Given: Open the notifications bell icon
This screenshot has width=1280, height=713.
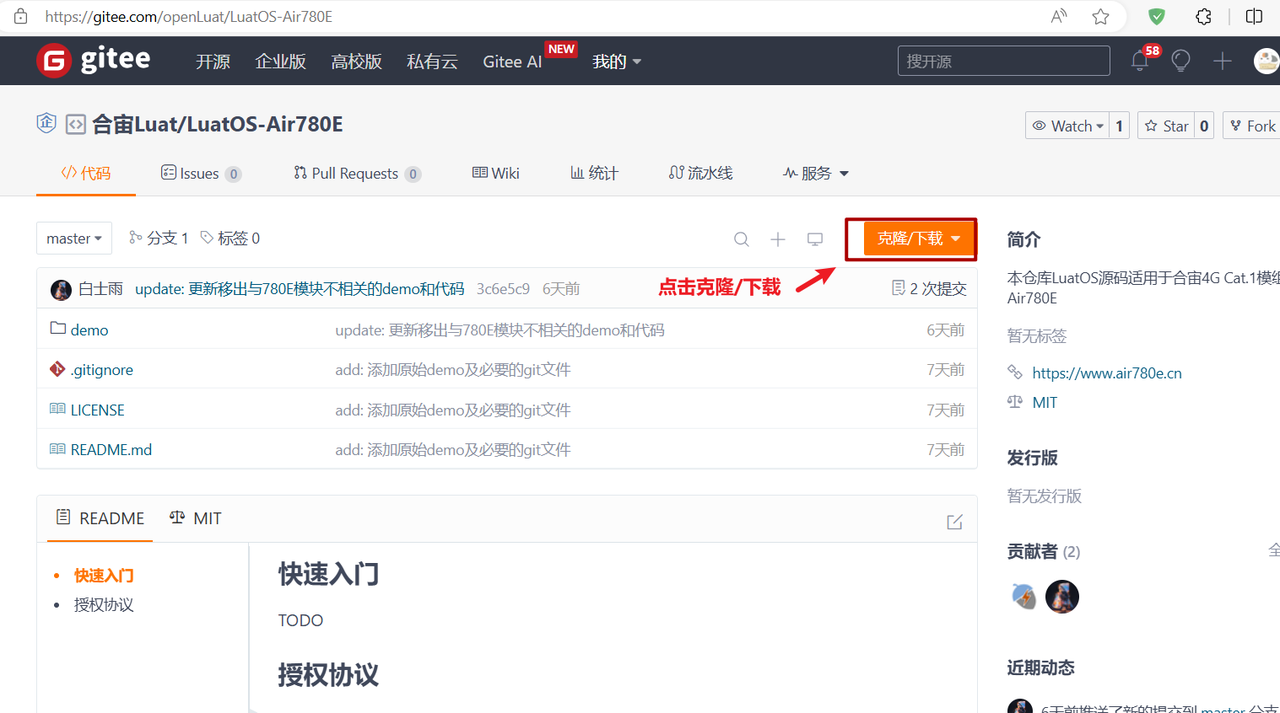Looking at the screenshot, I should pos(1140,61).
